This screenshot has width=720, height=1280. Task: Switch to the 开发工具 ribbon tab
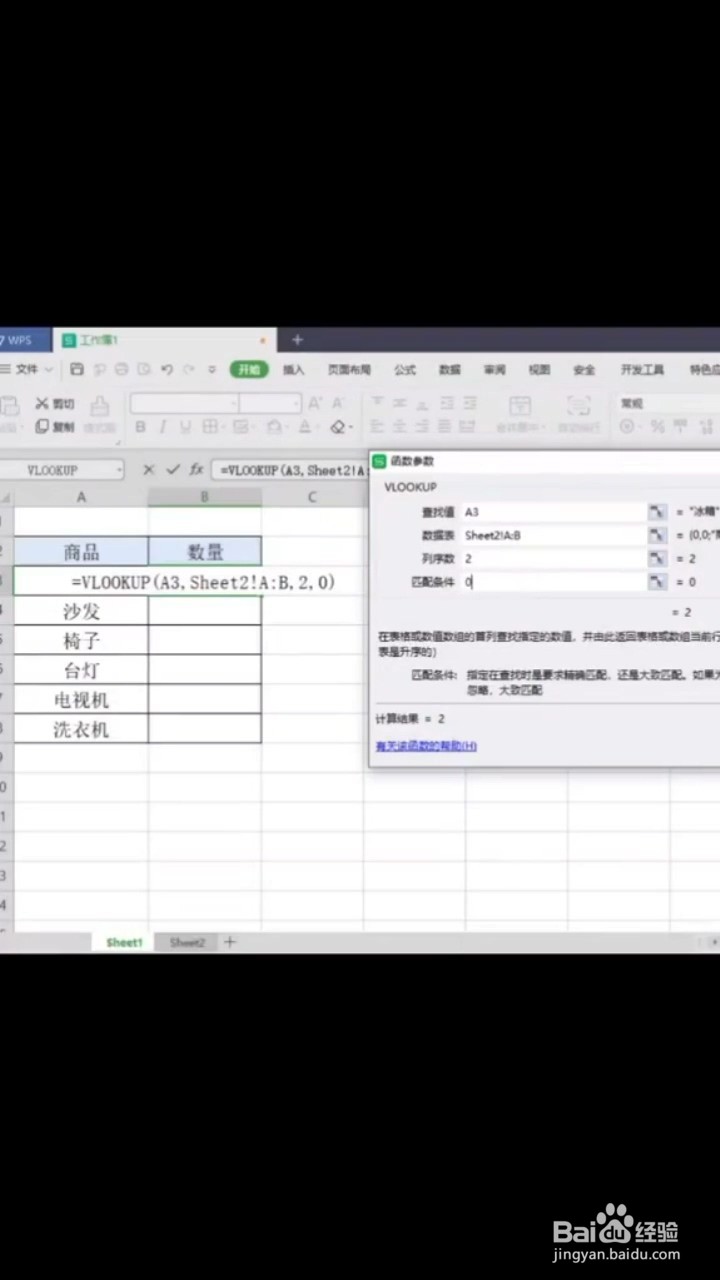(642, 369)
